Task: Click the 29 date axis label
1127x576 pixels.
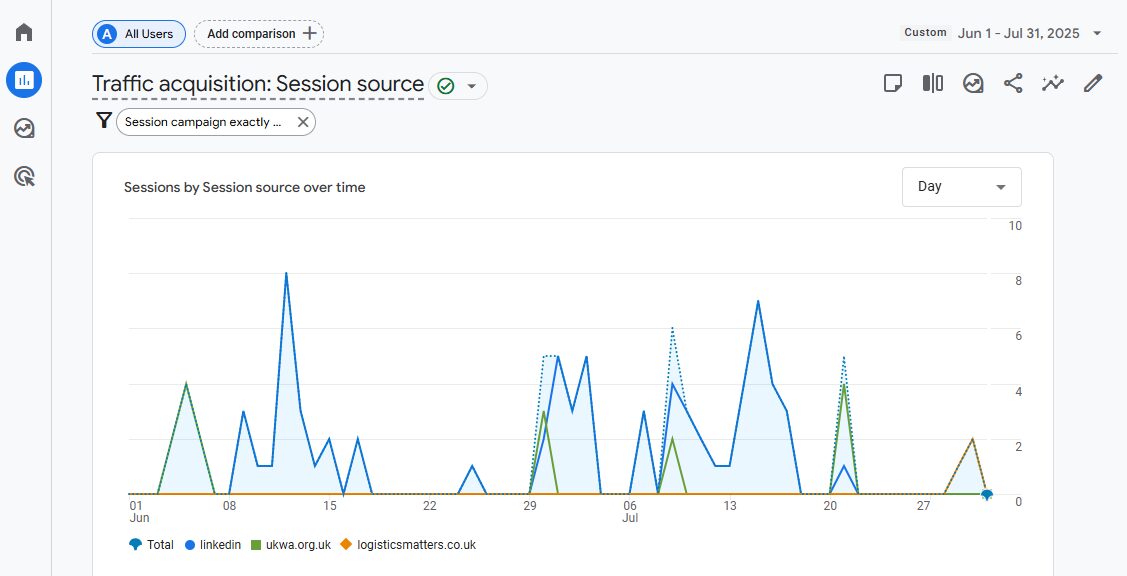Action: click(x=530, y=506)
